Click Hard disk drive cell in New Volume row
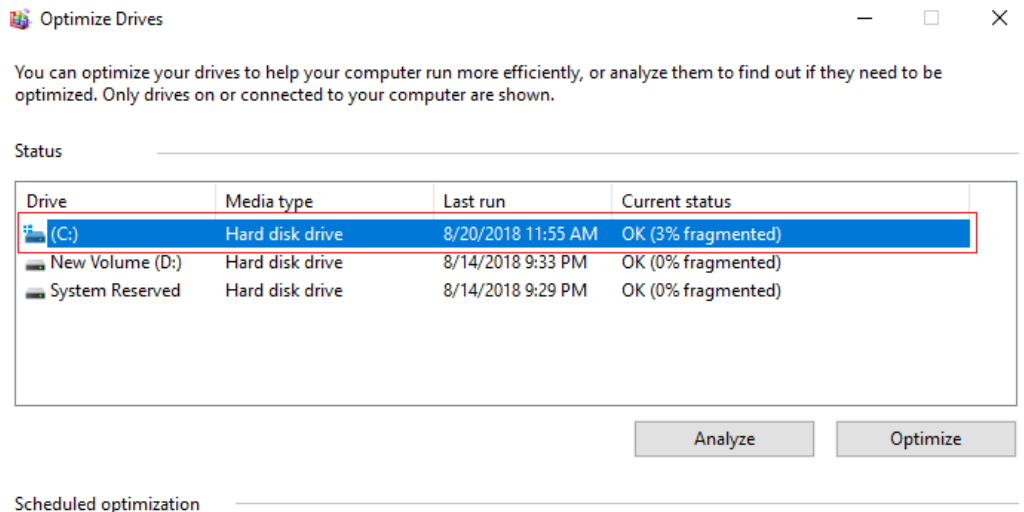Image resolution: width=1024 pixels, height=512 pixels. [284, 263]
